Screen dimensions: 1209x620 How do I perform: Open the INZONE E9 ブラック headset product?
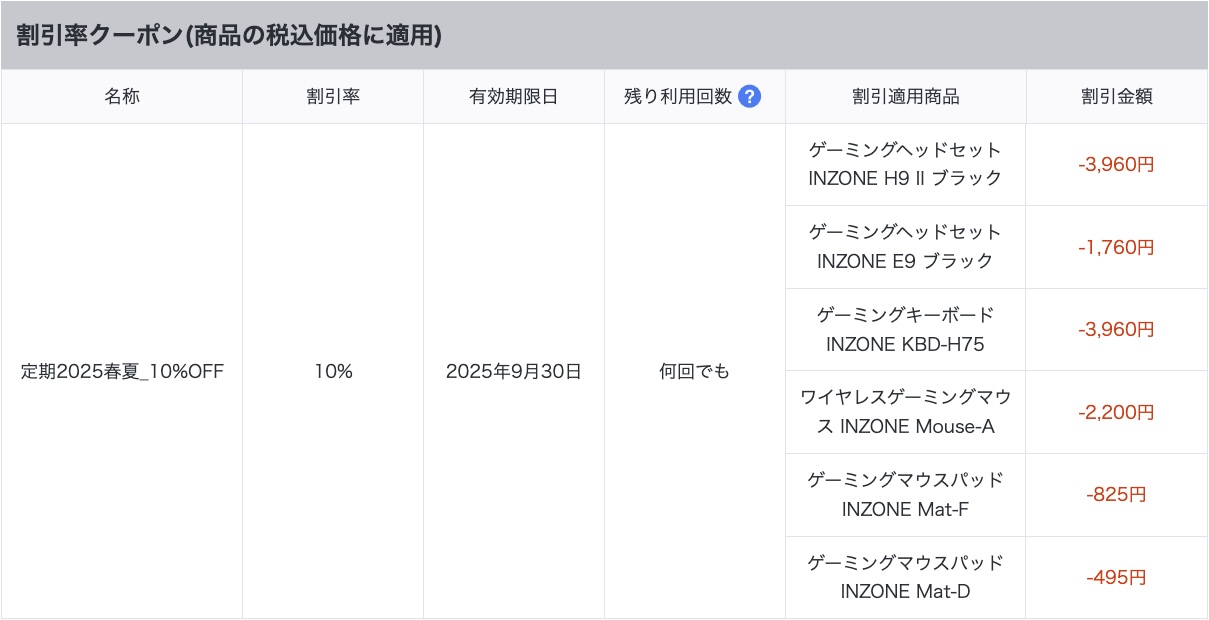click(906, 246)
